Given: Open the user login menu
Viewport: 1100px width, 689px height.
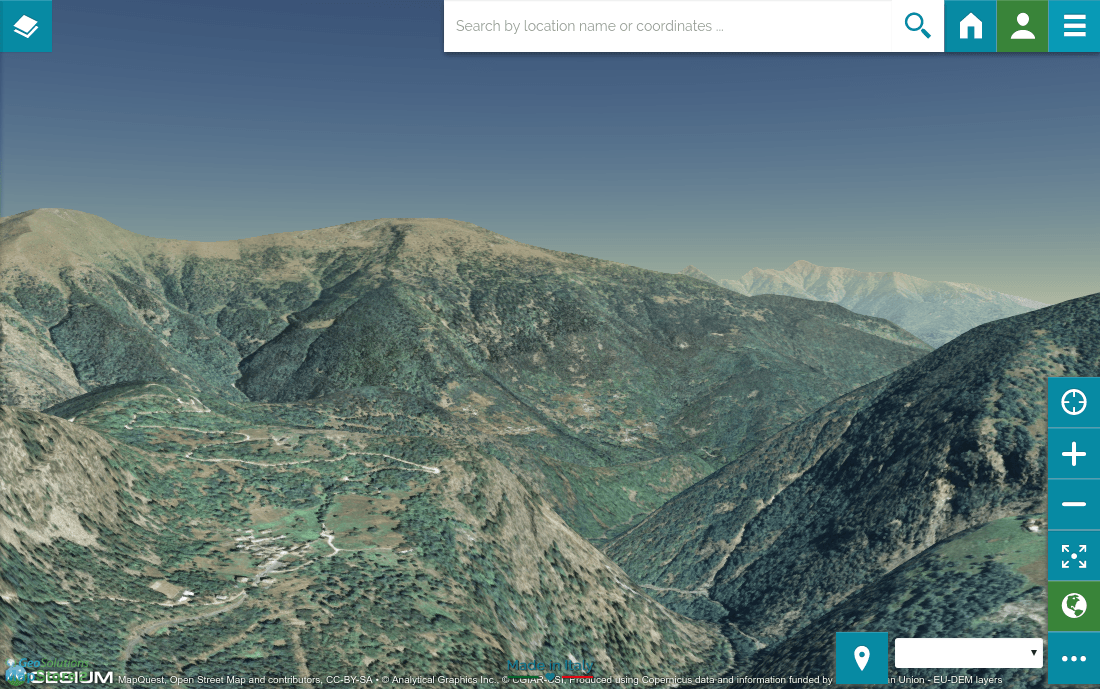Looking at the screenshot, I should (x=1022, y=26).
